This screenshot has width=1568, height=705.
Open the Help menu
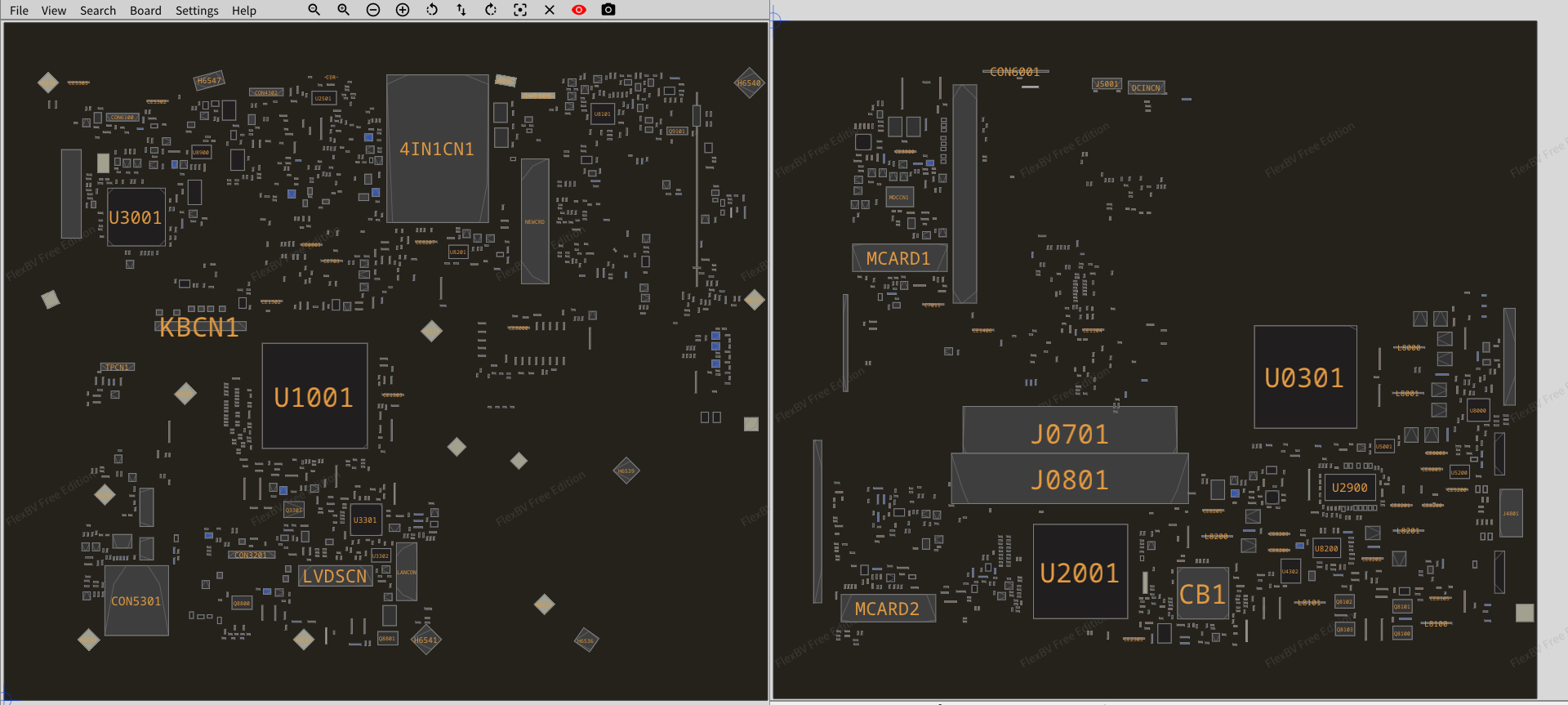[x=243, y=11]
